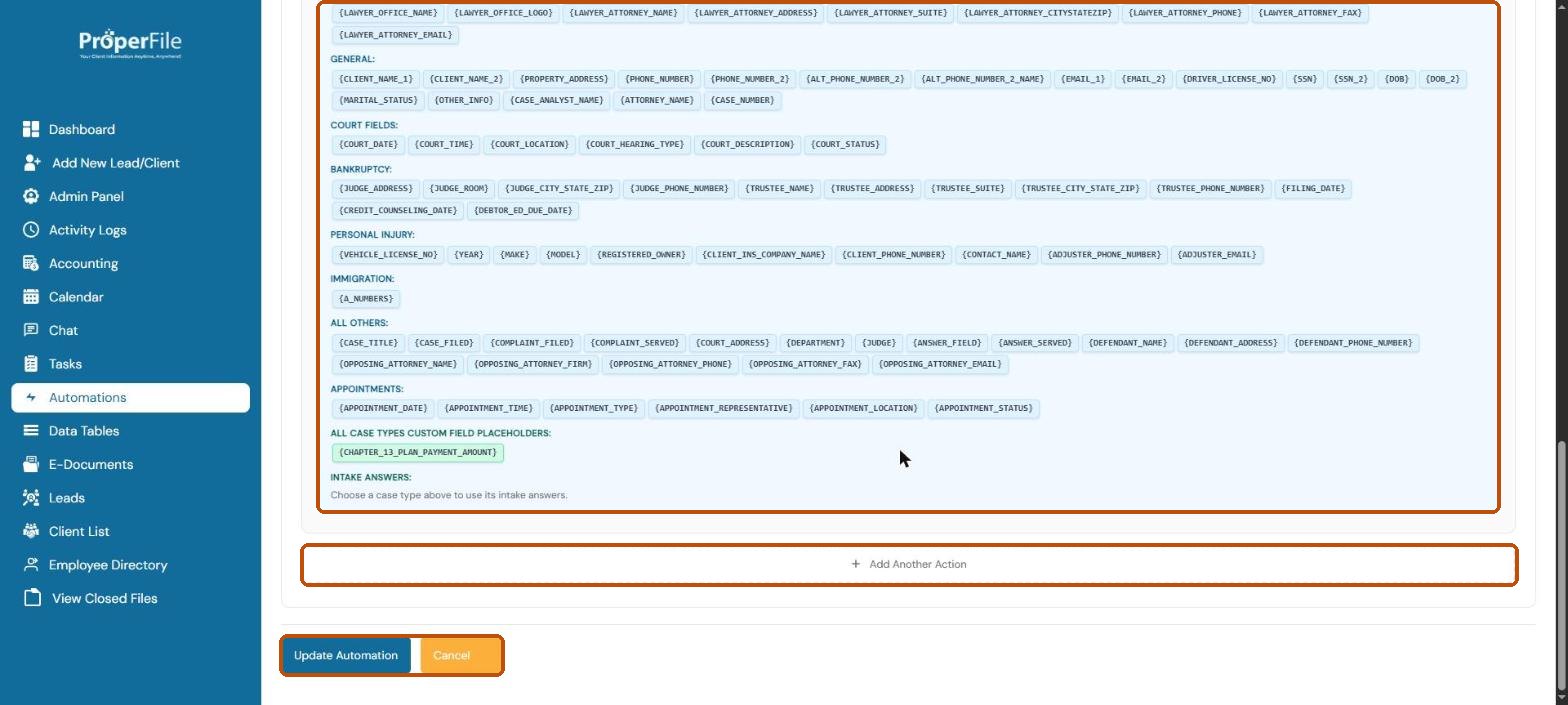The image size is (1568, 705).
Task: Insert the {CASE_NUMBER} placeholder
Action: coord(741,101)
